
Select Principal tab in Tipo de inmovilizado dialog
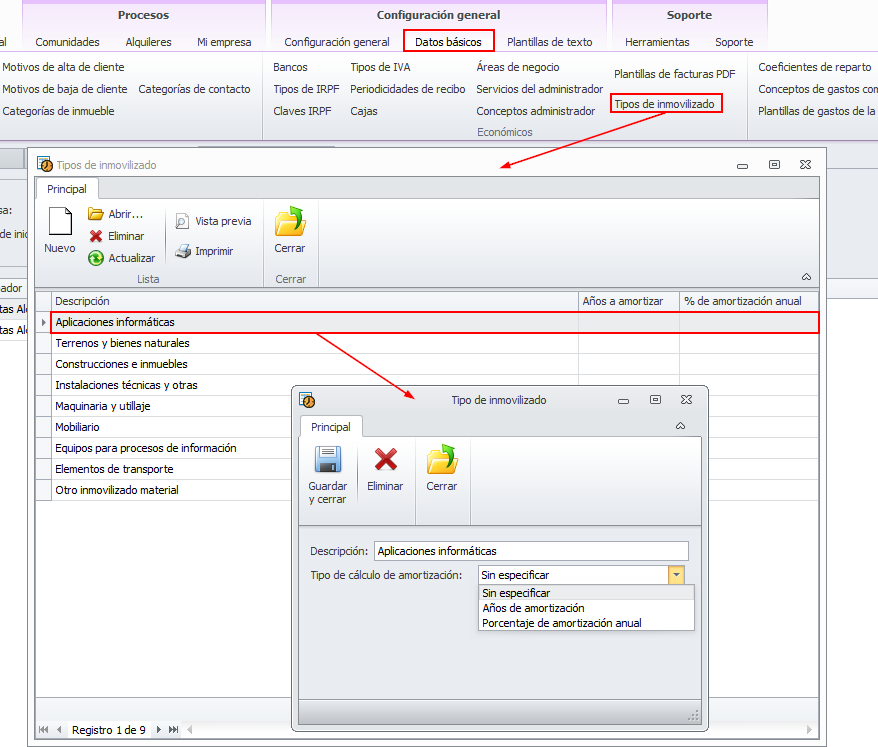coord(331,427)
